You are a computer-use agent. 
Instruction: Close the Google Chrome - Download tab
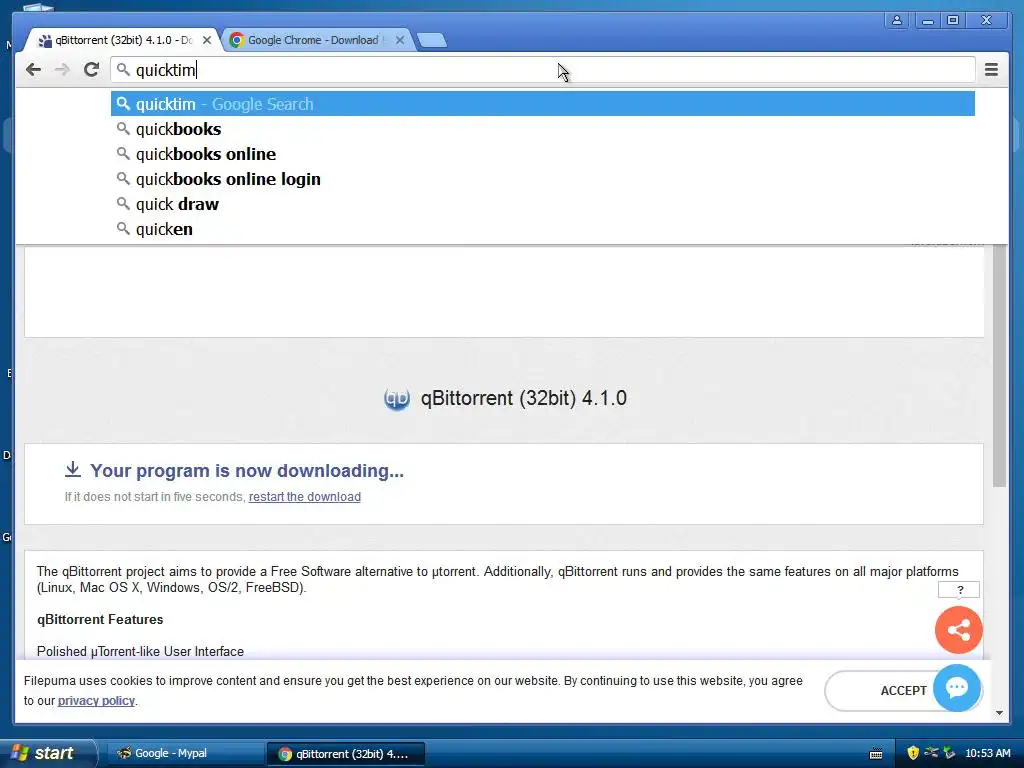click(x=400, y=40)
